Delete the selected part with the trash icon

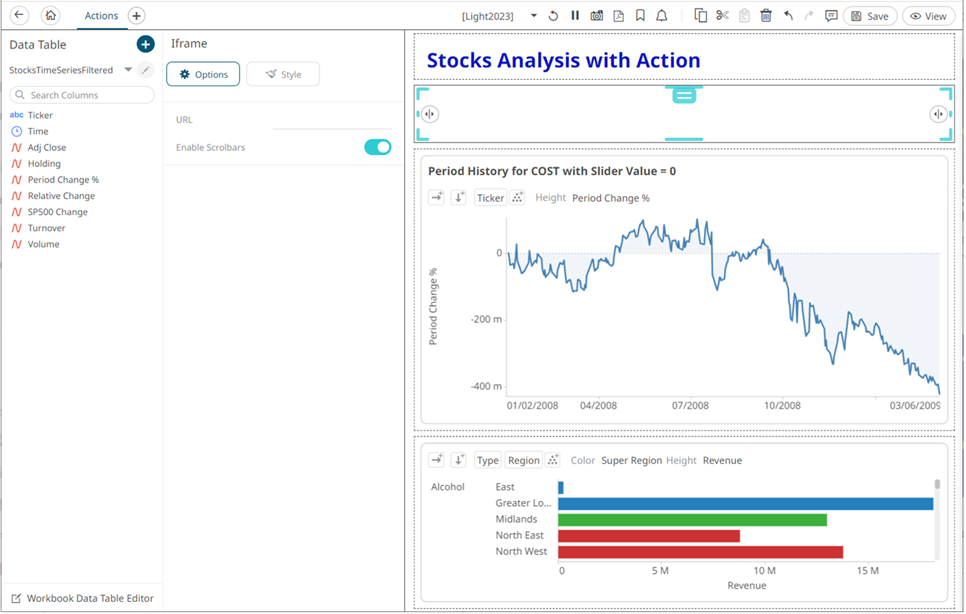[x=766, y=16]
